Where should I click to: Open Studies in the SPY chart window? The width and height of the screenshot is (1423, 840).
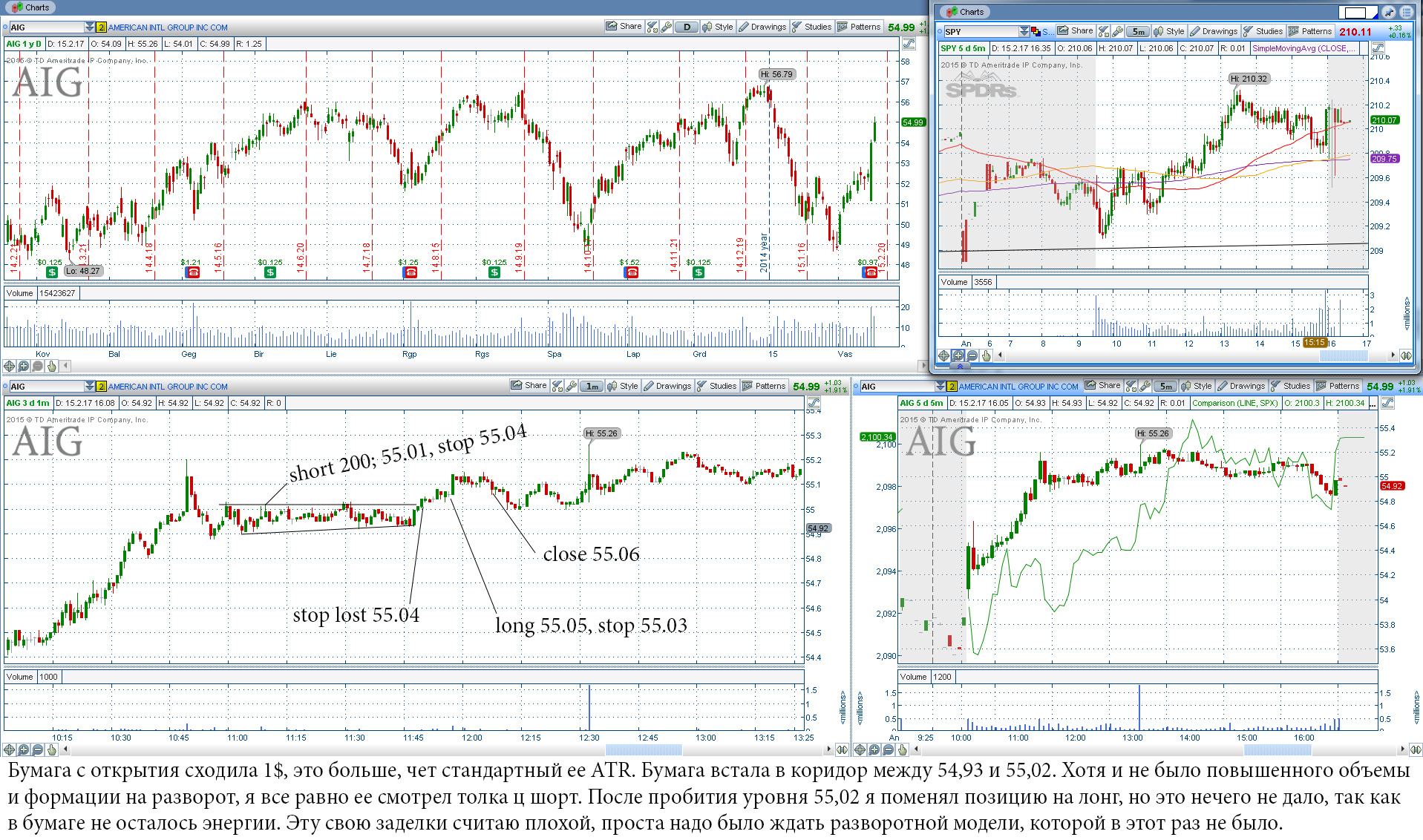(x=1263, y=31)
